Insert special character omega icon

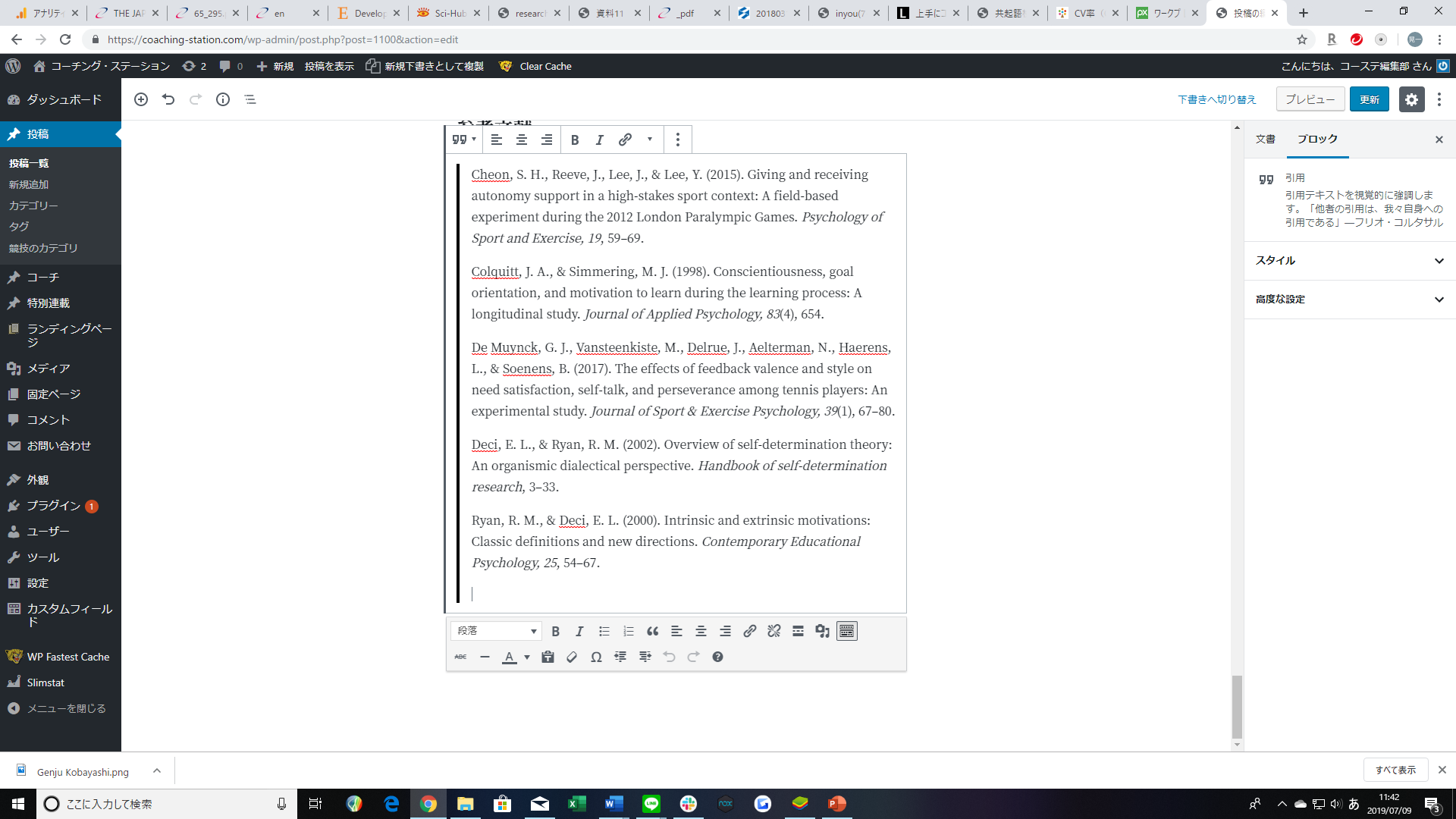597,657
